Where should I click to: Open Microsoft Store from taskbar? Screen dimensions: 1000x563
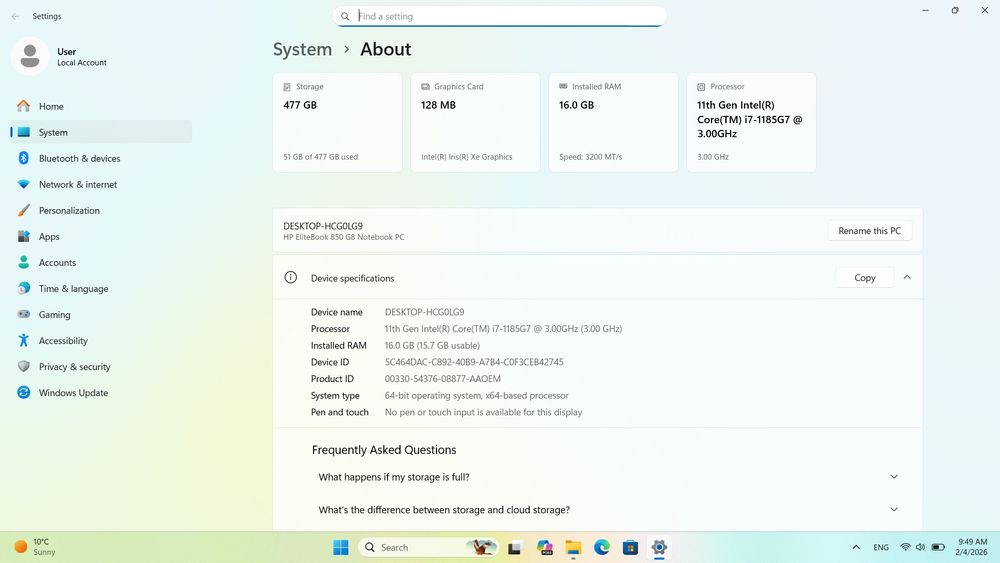point(630,547)
